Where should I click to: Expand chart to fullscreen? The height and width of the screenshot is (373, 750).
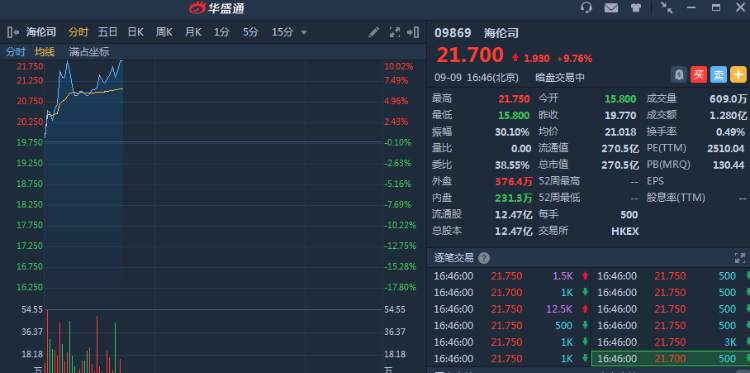[395, 33]
